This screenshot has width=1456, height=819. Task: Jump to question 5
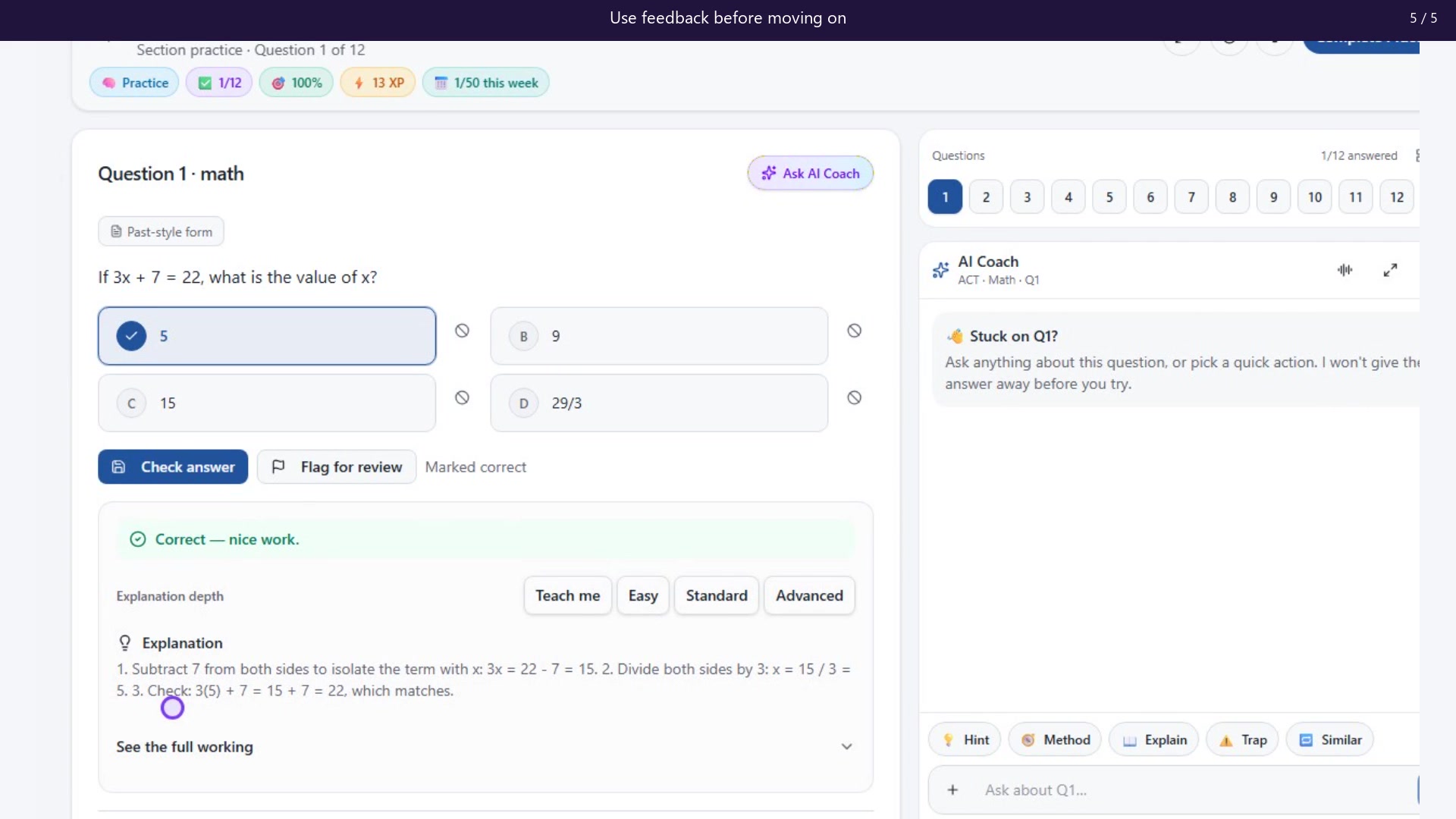[1109, 197]
